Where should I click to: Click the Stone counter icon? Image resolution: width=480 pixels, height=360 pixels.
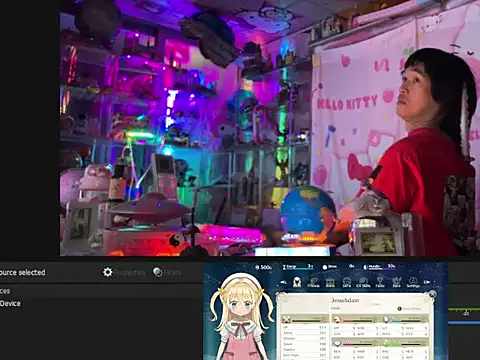(x=325, y=267)
